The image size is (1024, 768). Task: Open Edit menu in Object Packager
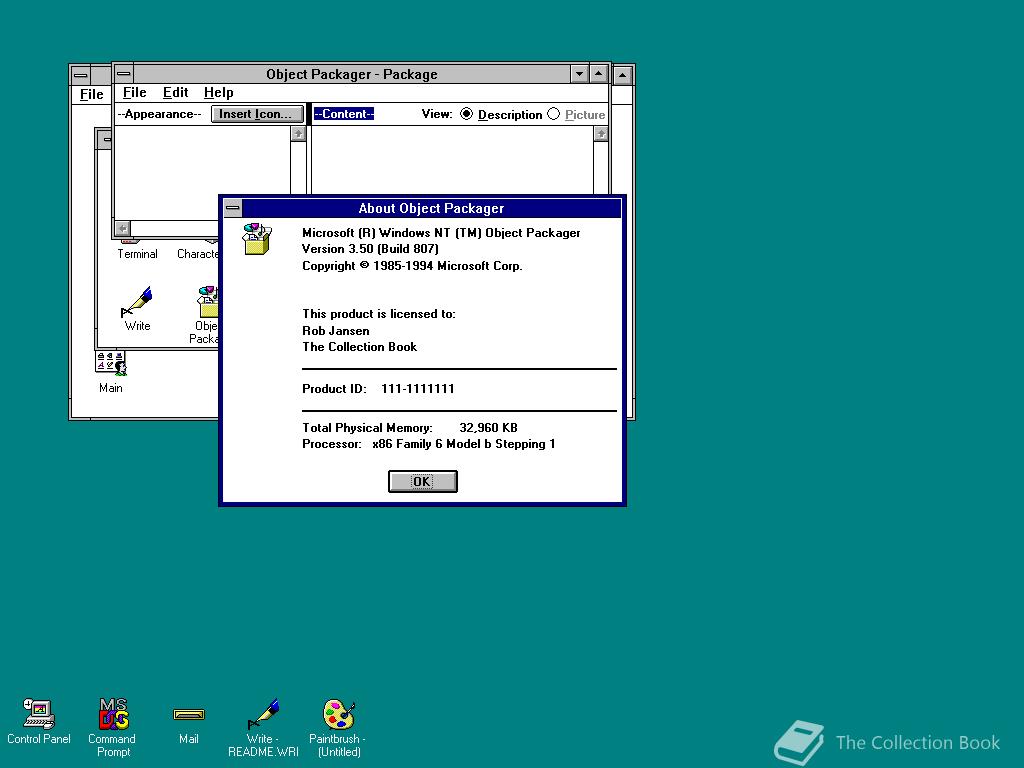175,93
